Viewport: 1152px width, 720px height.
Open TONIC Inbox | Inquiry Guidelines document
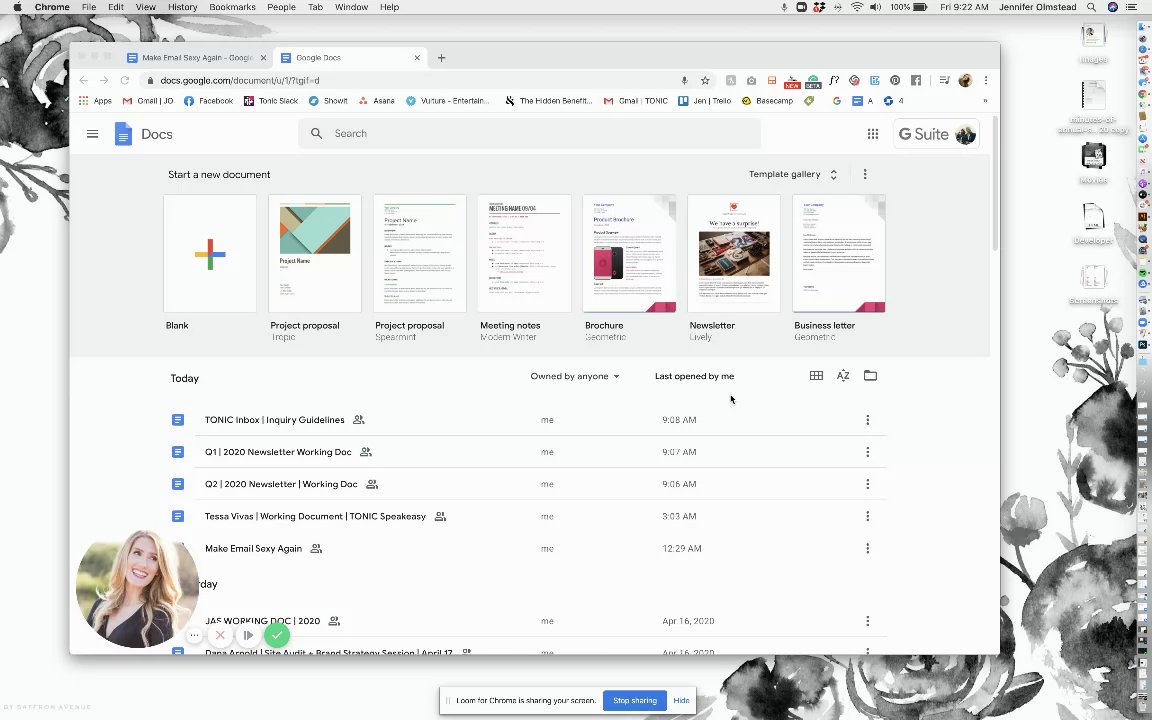pyautogui.click(x=274, y=420)
